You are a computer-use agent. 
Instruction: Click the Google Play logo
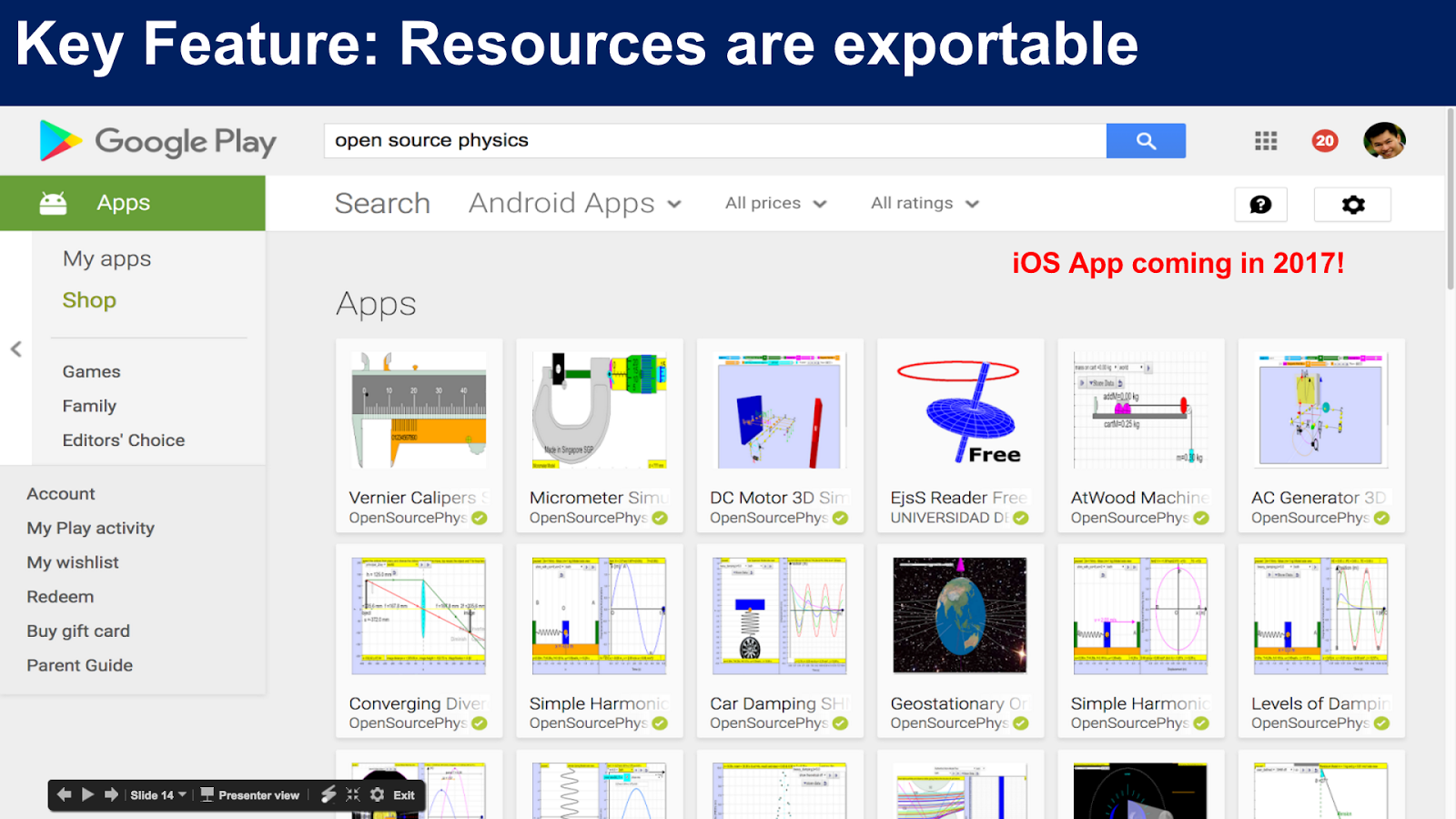157,141
